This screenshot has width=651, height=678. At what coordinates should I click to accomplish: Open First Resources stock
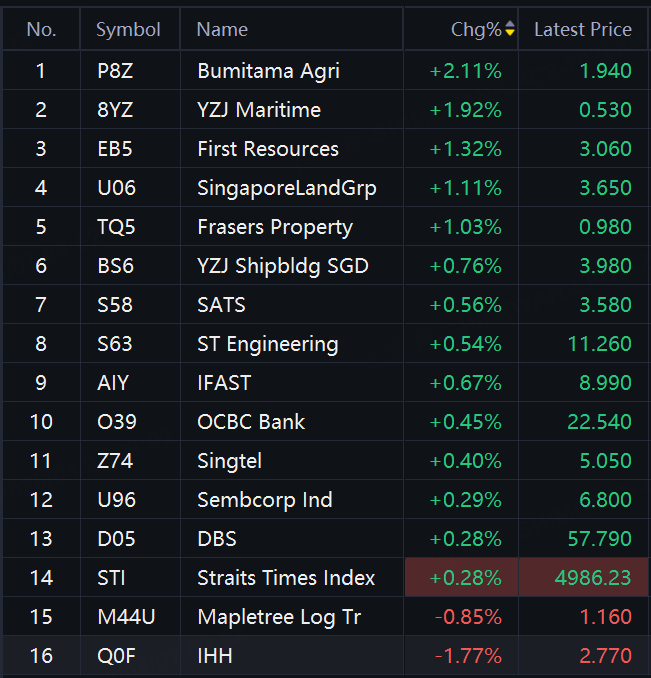point(268,149)
